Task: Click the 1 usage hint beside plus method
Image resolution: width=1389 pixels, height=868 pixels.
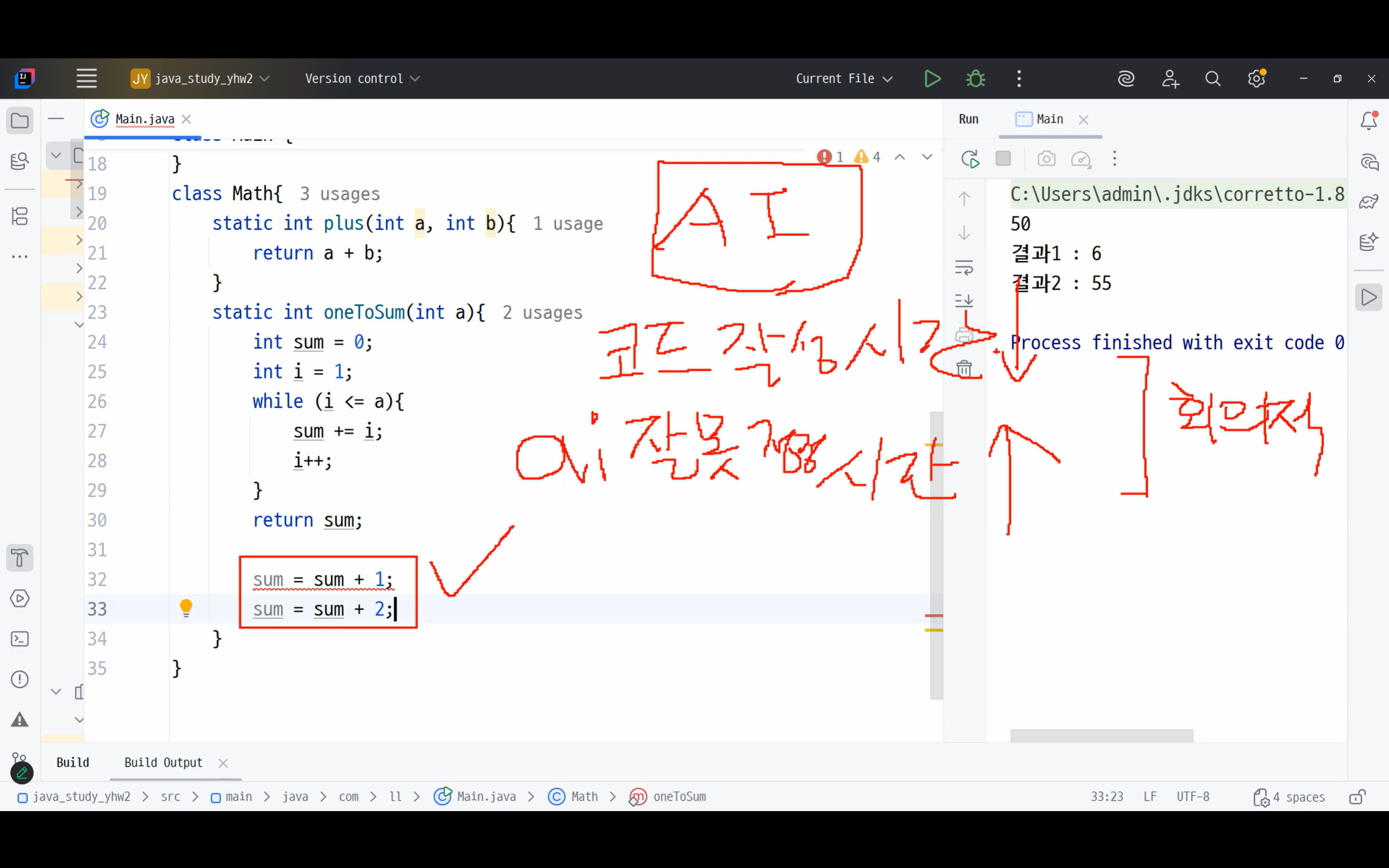Action: click(x=568, y=224)
